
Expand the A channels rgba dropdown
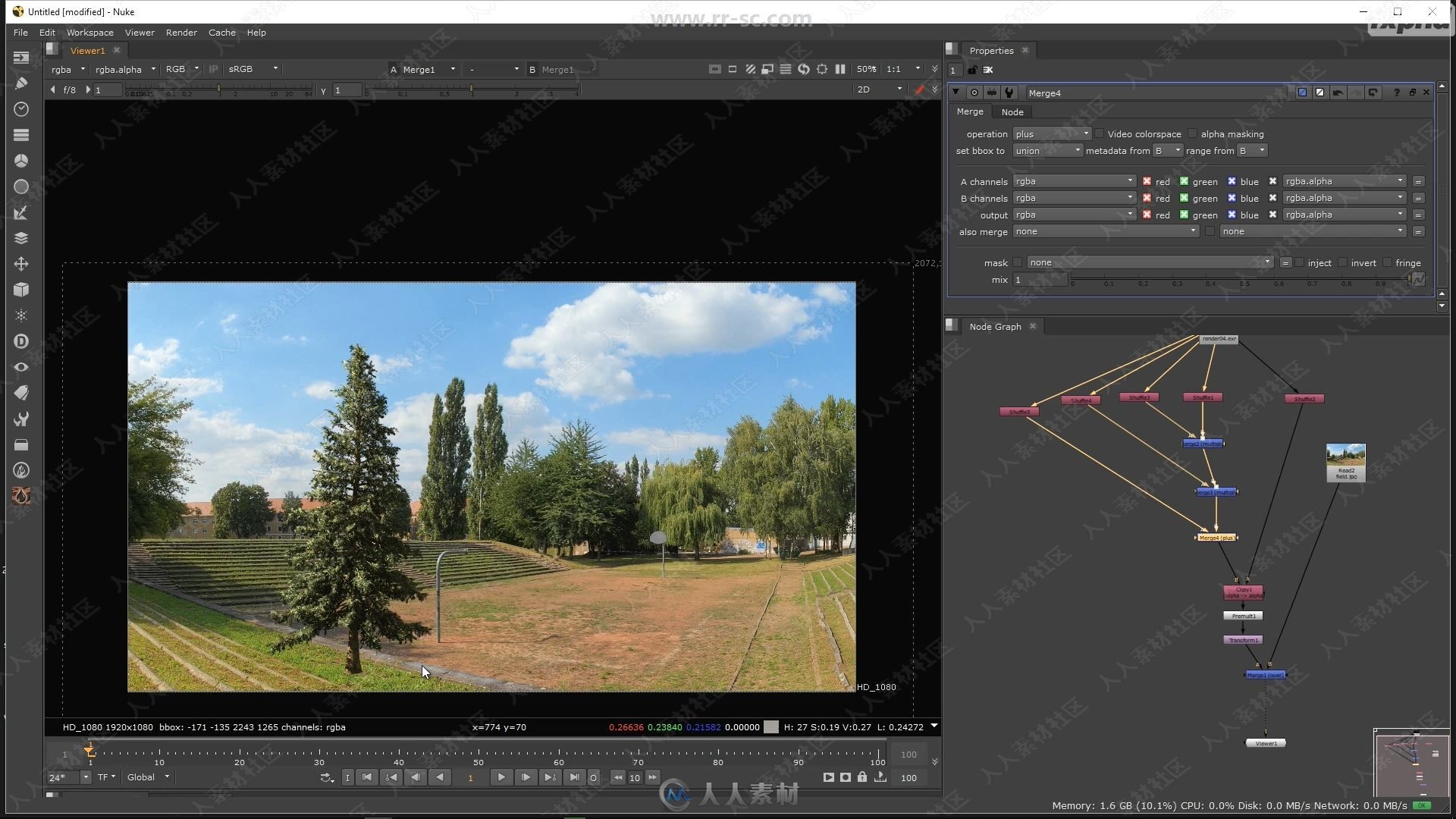click(x=1129, y=181)
